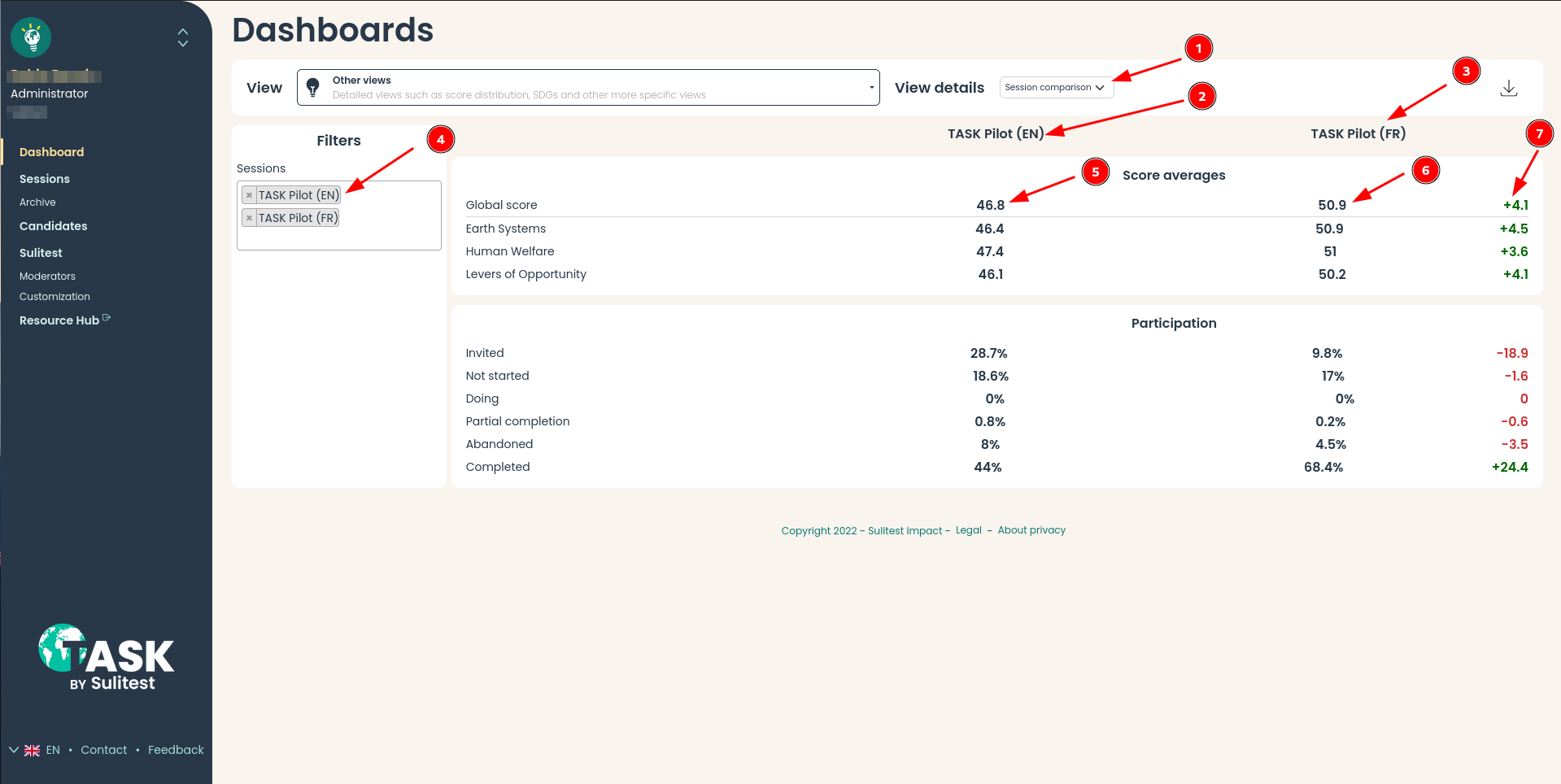Click the Completed value 68.4%

coord(1323,467)
